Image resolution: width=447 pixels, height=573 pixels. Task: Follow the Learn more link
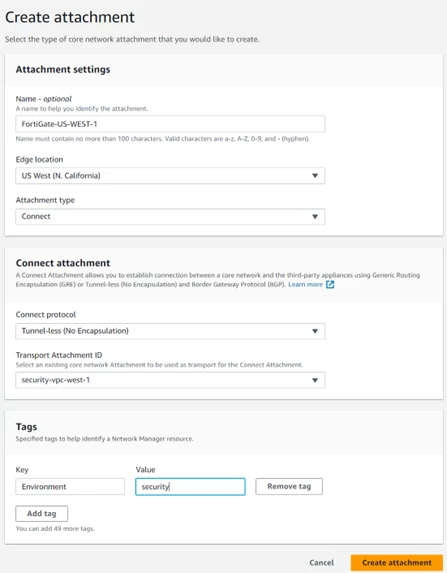point(305,284)
